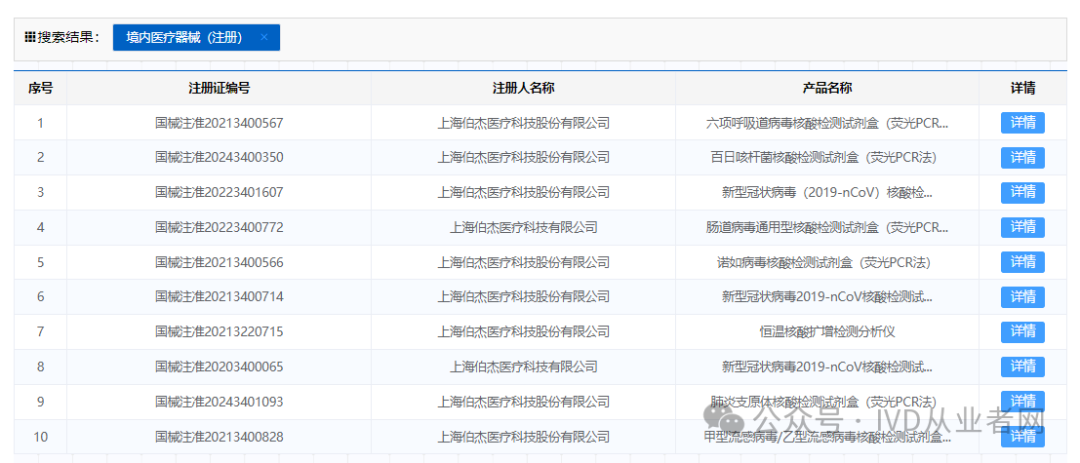The image size is (1080, 463).
Task: Click registrant 上海伯杰医疗科技股份有限公司 in row 7
Action: coord(523,332)
